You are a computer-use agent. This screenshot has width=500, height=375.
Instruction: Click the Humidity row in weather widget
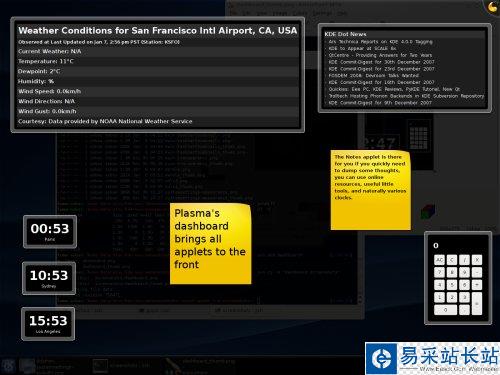[158, 81]
